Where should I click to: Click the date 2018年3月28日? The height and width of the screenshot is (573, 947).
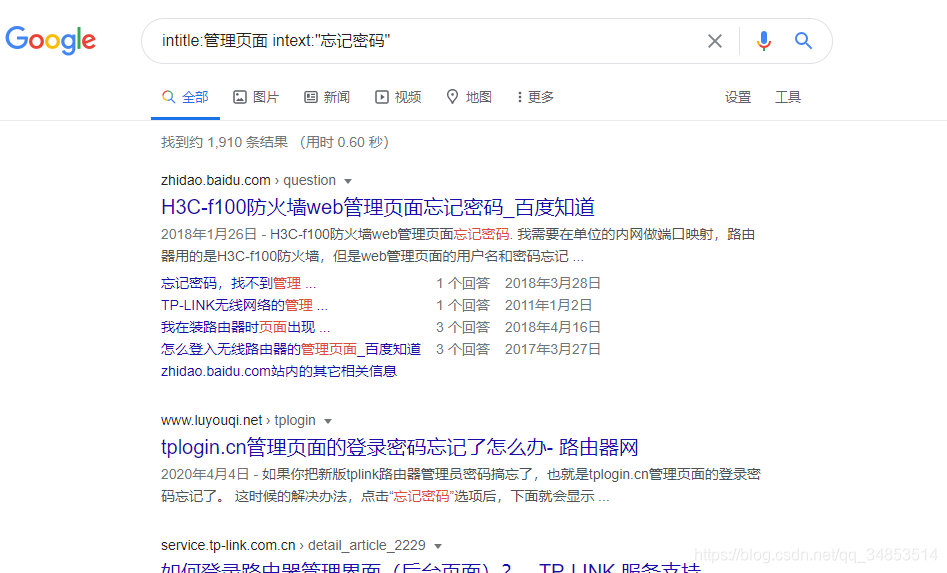click(x=553, y=283)
